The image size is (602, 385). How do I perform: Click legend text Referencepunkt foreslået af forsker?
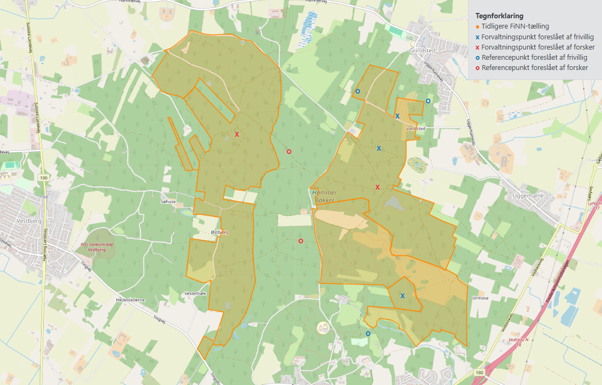click(x=535, y=68)
